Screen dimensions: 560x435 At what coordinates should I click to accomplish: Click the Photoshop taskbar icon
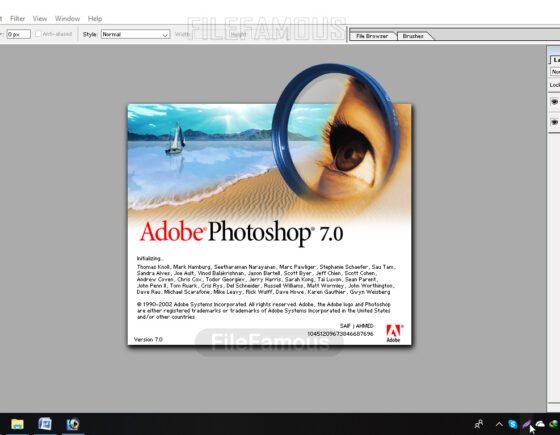coord(73,424)
